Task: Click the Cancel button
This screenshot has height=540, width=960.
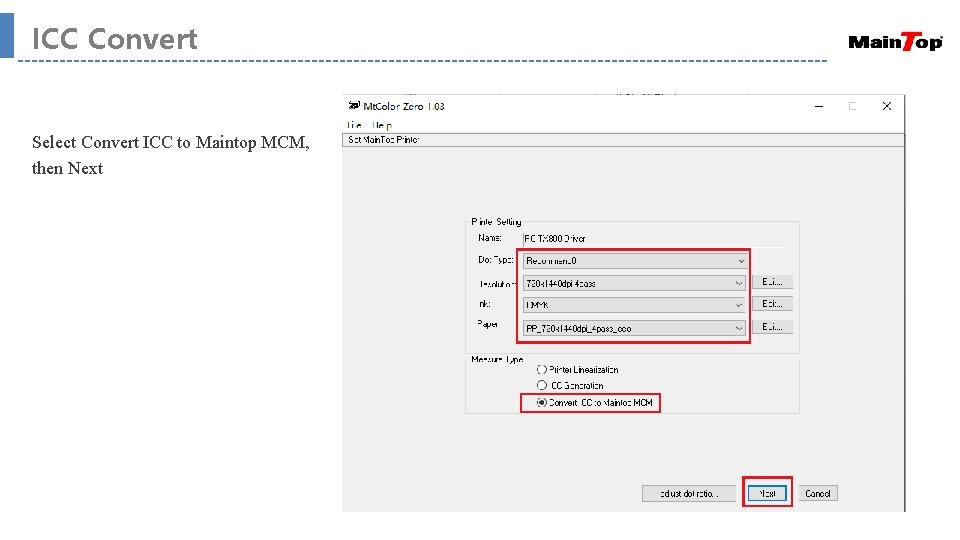Action: [x=818, y=493]
